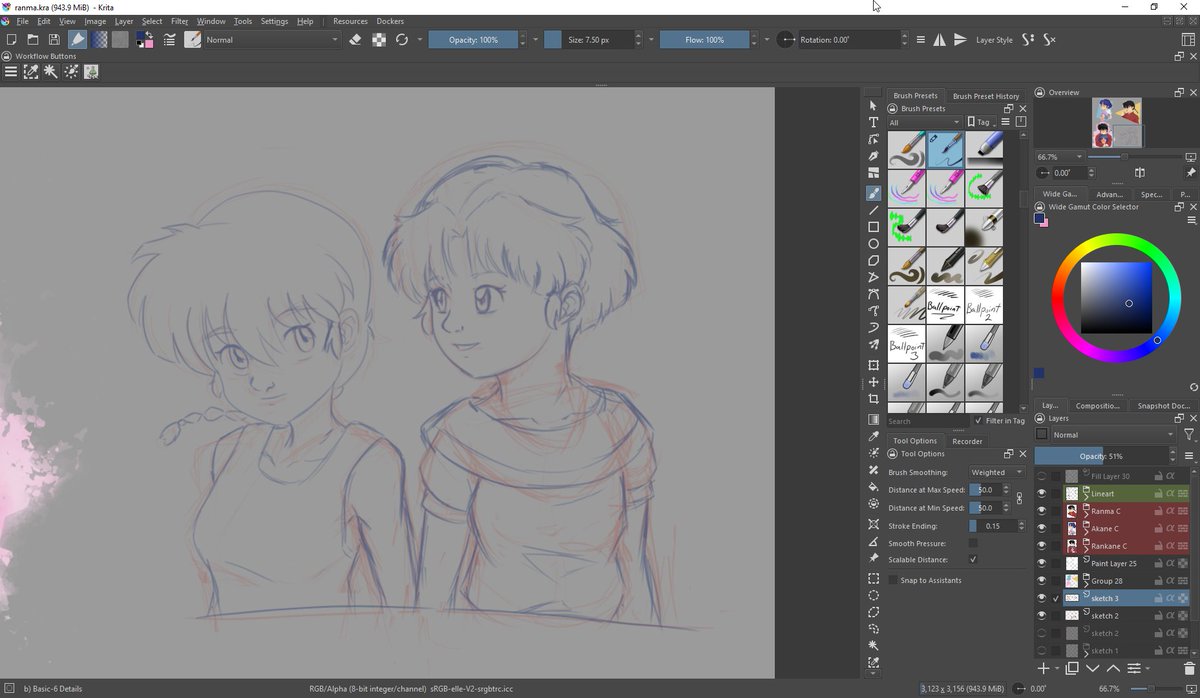Hide the Ranma C layer
Viewport: 1200px width, 698px height.
(1041, 511)
